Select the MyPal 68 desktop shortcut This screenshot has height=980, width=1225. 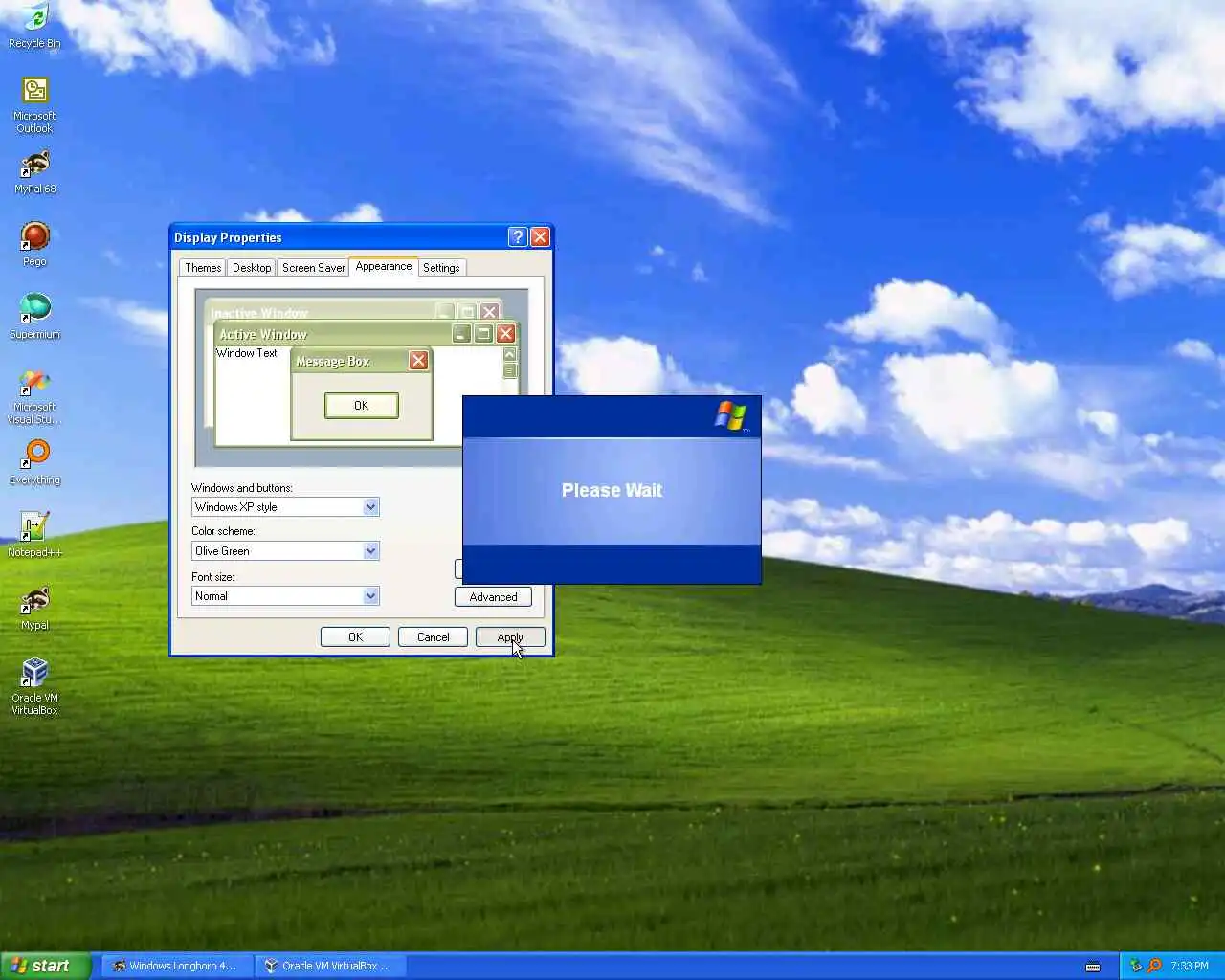tap(34, 172)
